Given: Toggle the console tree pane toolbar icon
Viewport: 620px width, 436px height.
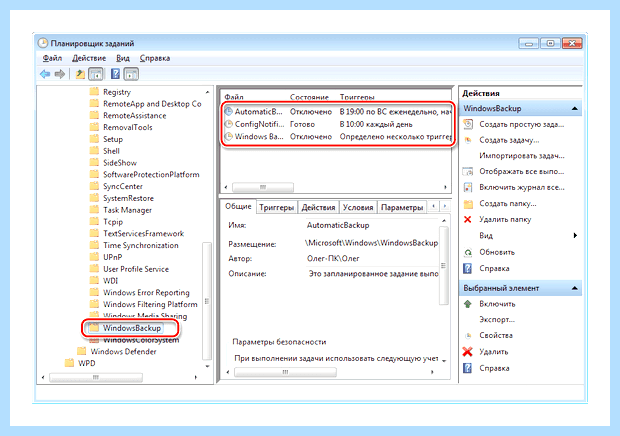Looking at the screenshot, I should pos(96,74).
